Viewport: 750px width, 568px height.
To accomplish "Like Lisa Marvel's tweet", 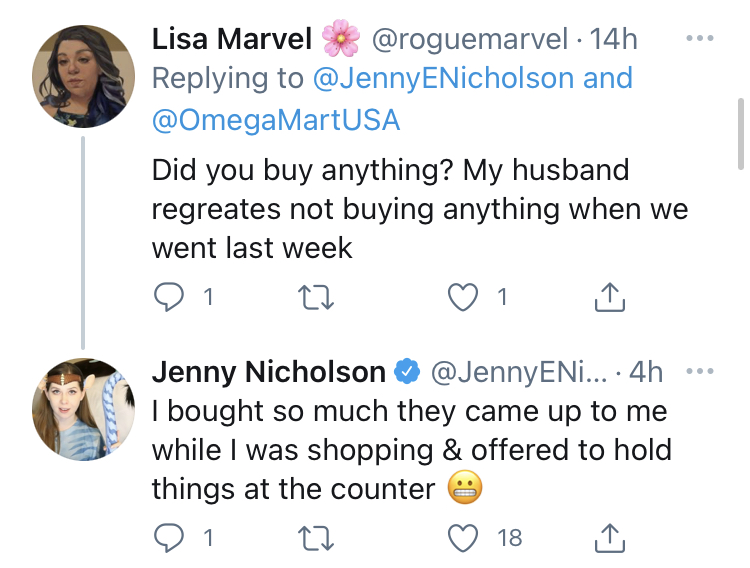I will point(463,297).
